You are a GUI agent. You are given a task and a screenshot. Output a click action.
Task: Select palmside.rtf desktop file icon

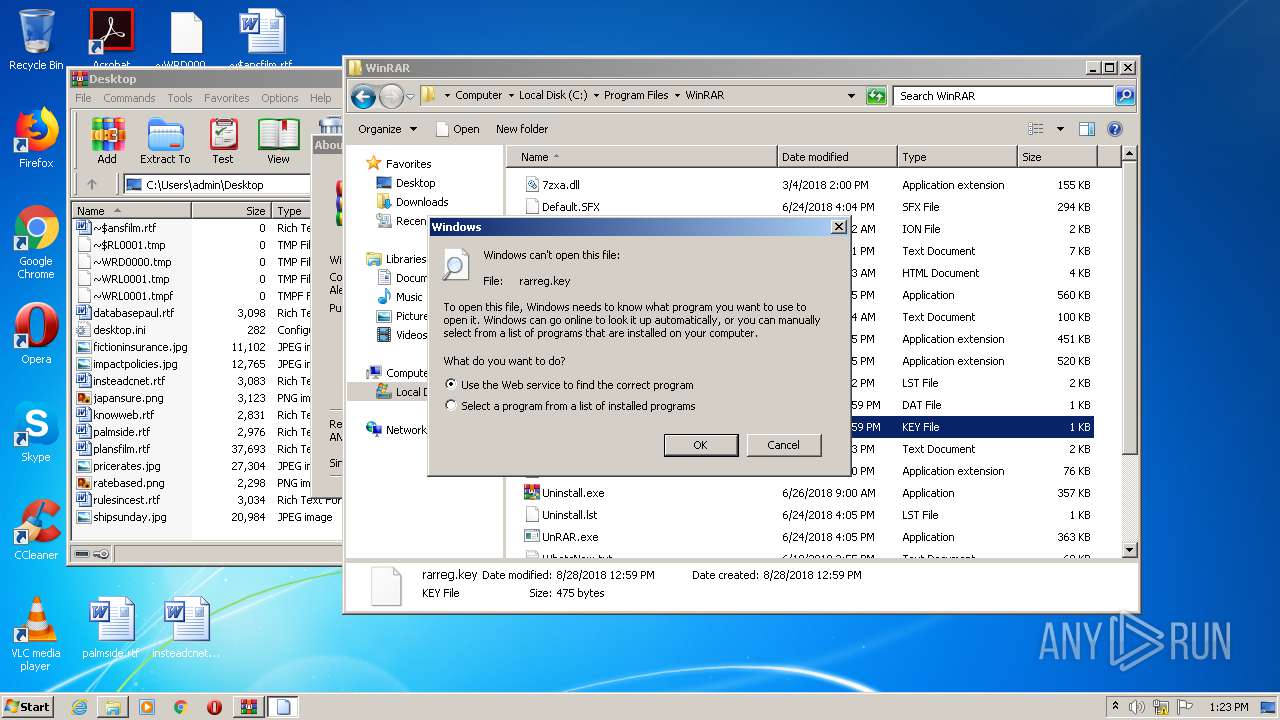point(110,628)
